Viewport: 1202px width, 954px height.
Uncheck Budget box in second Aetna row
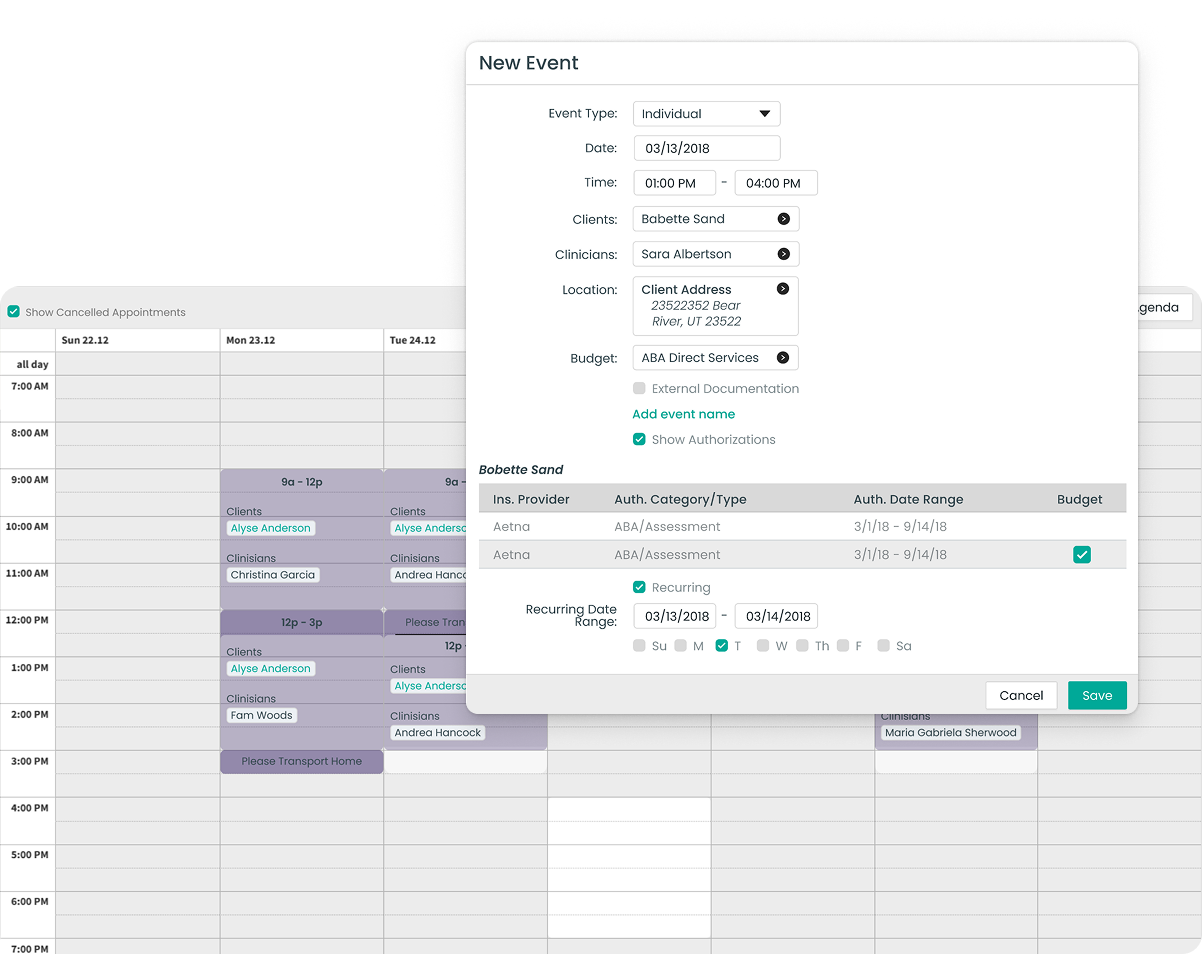point(1081,555)
